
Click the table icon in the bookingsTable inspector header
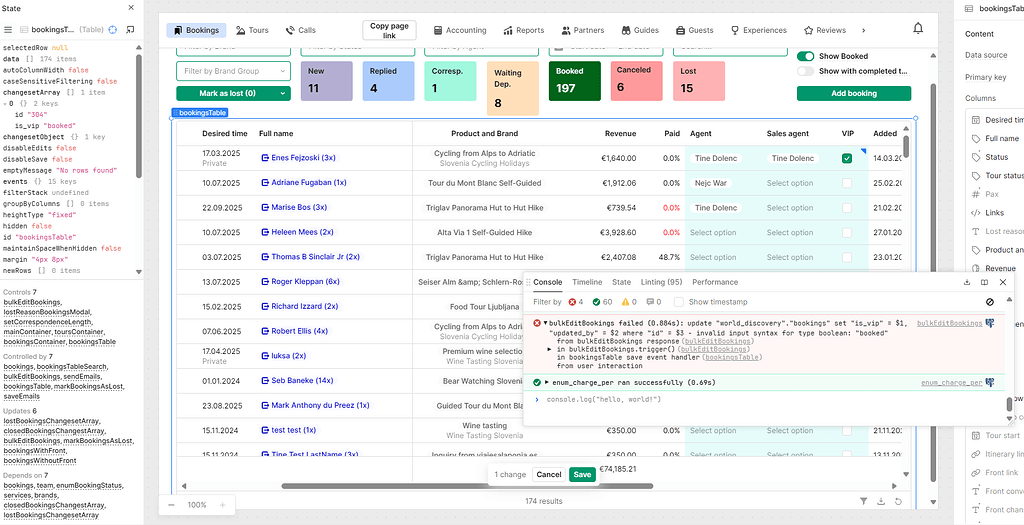pos(969,9)
